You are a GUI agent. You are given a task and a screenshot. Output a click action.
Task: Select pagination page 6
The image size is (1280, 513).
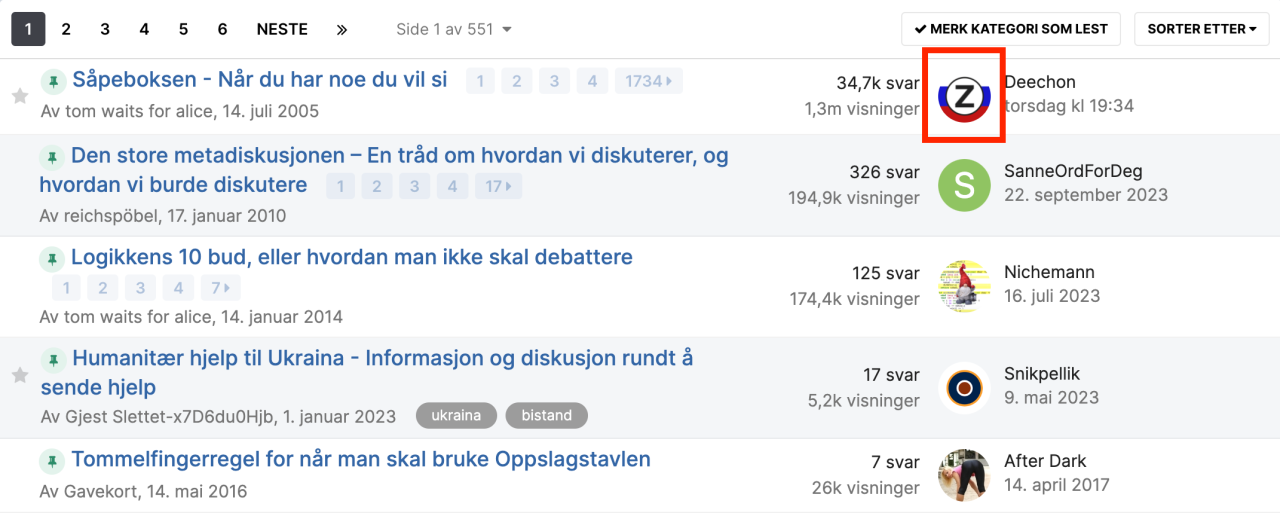click(222, 29)
